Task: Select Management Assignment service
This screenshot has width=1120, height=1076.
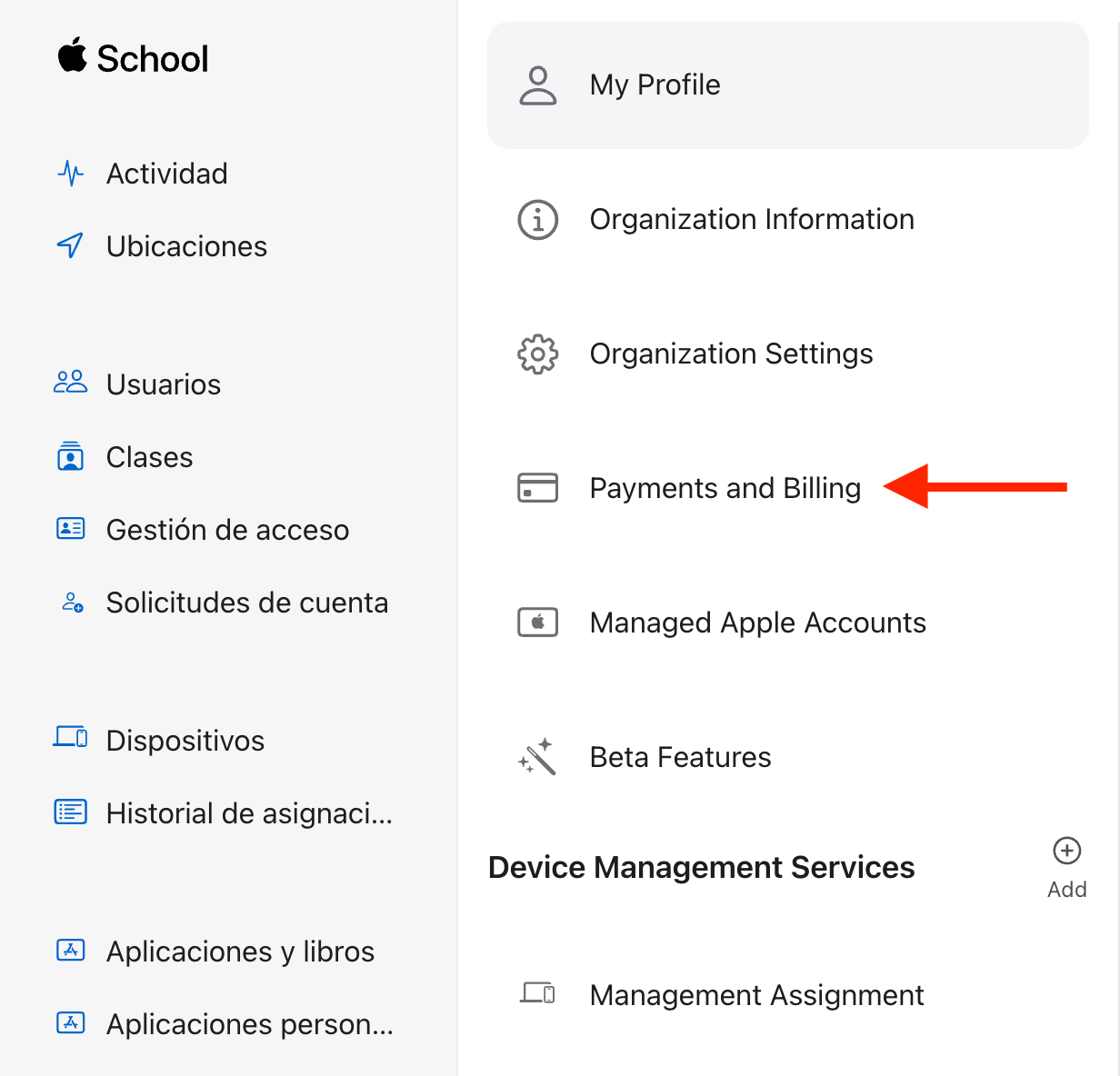Action: [x=756, y=995]
